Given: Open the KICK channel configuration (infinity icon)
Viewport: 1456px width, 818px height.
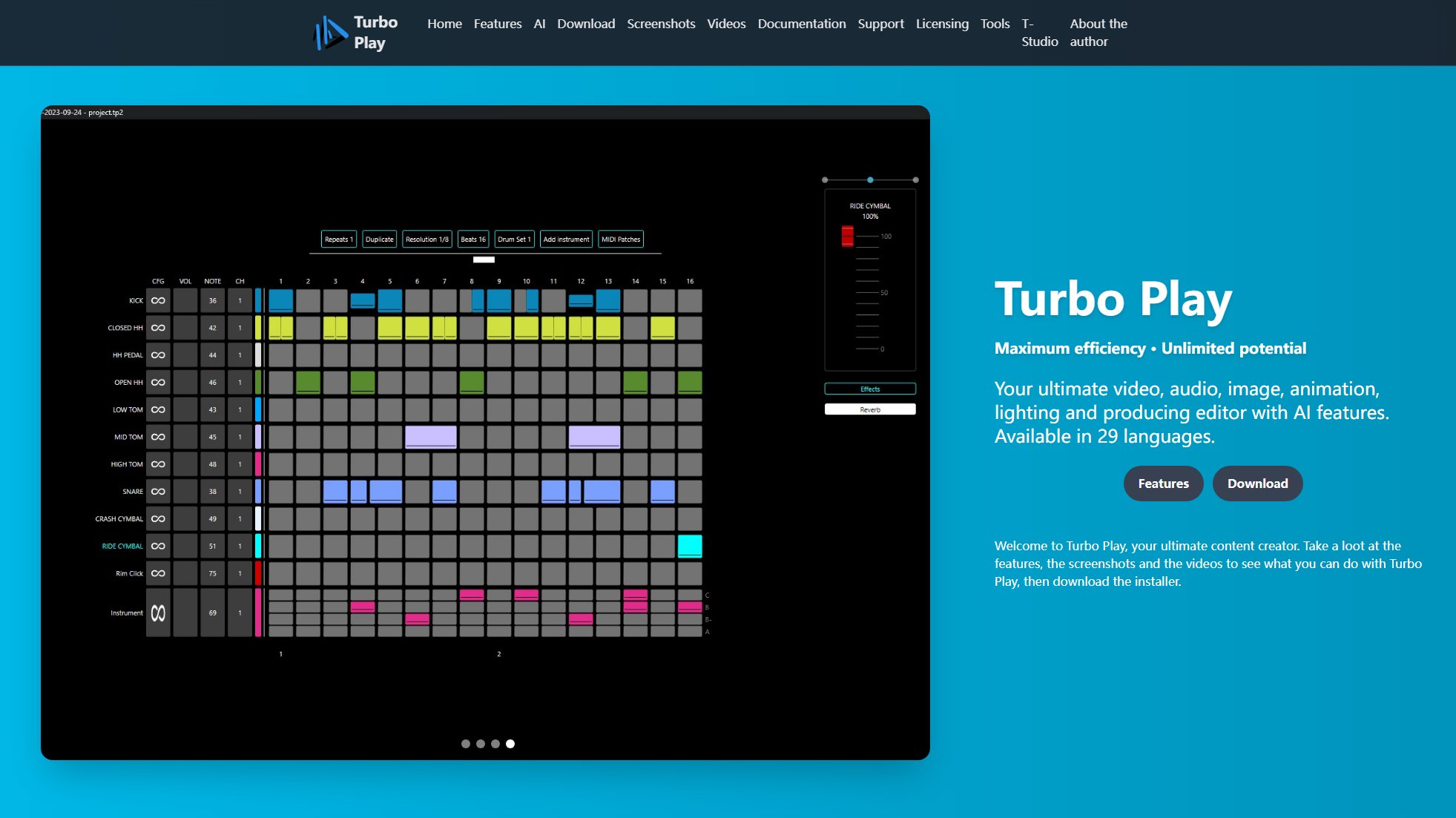Looking at the screenshot, I should [157, 300].
